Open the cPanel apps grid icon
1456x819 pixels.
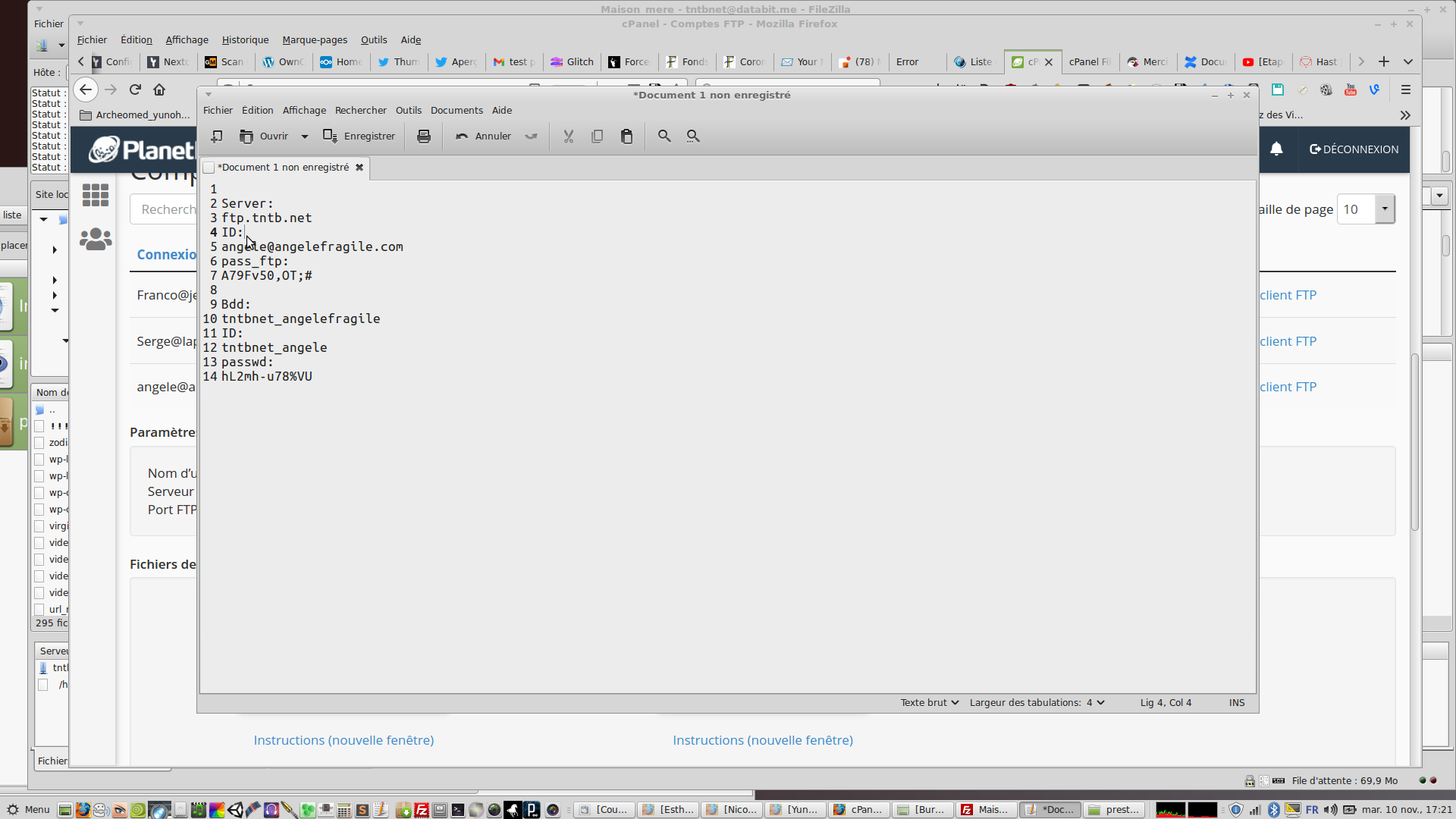96,196
